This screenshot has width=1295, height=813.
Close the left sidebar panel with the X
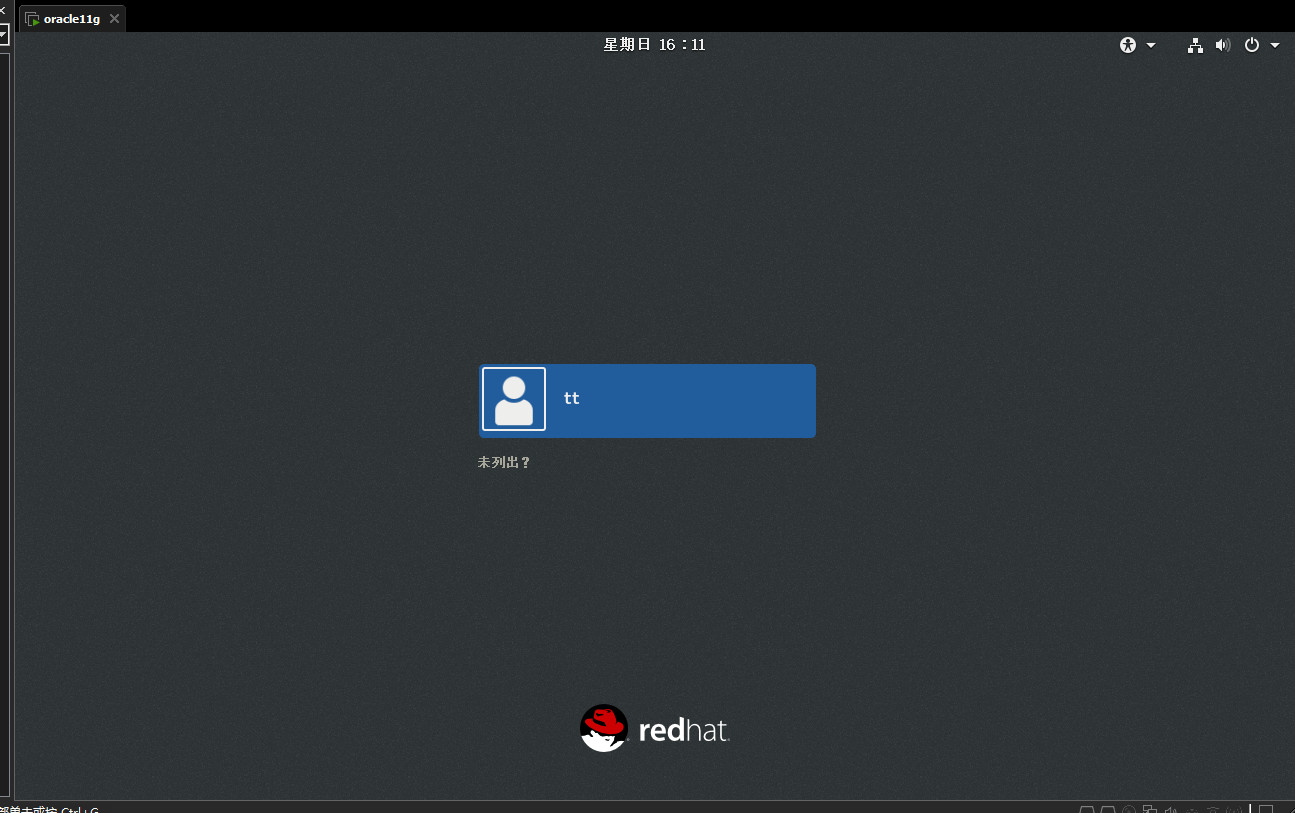3,10
